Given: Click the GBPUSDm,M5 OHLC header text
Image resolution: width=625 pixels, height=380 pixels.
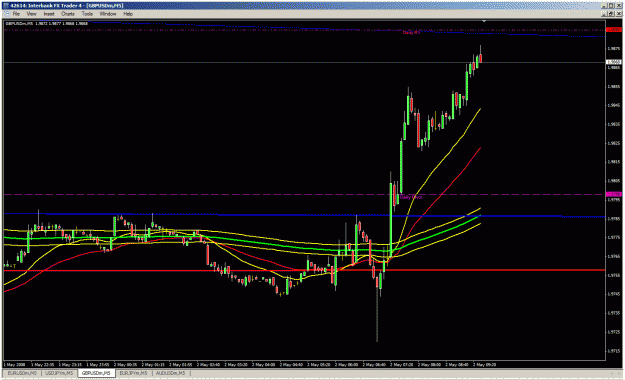Looking at the screenshot, I should [x=46, y=24].
